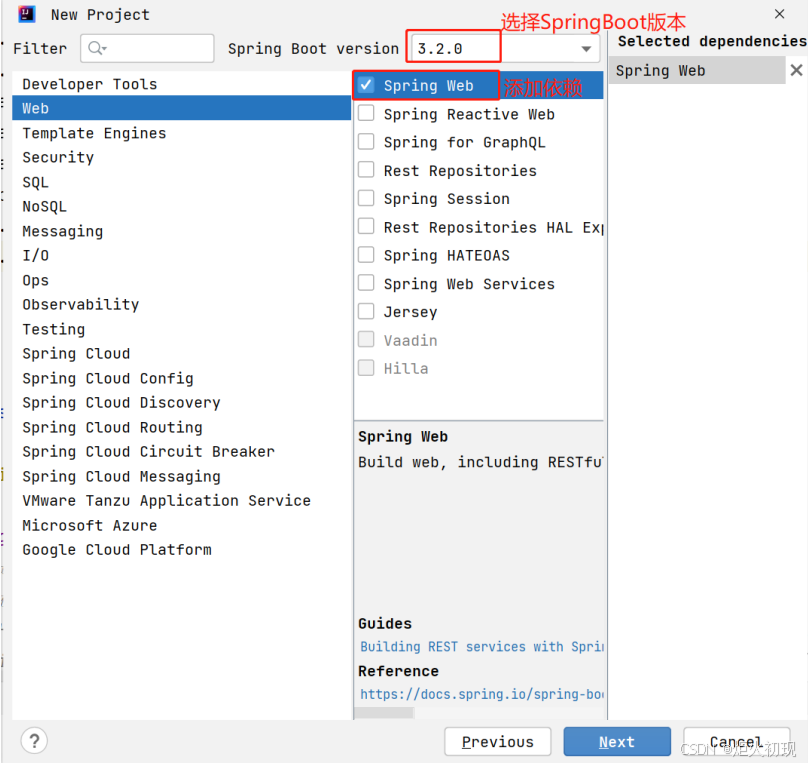This screenshot has width=808, height=765.
Task: Enable the Spring Reactive Web checkbox
Action: [x=366, y=113]
